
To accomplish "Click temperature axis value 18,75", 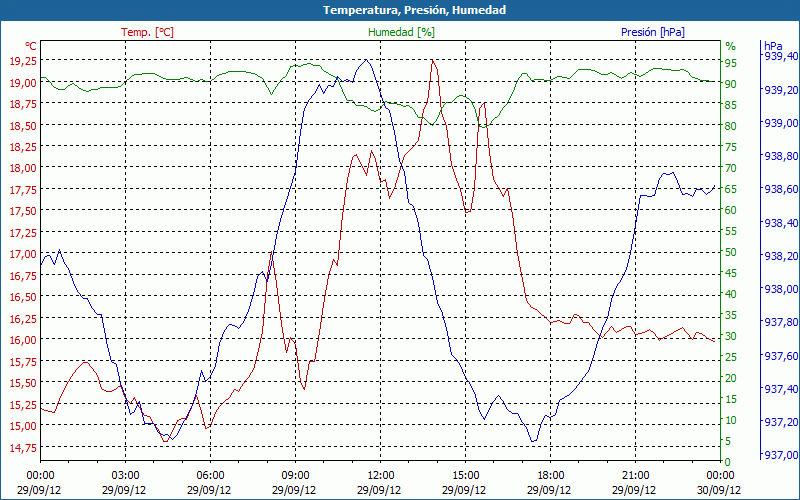I will (x=23, y=104).
